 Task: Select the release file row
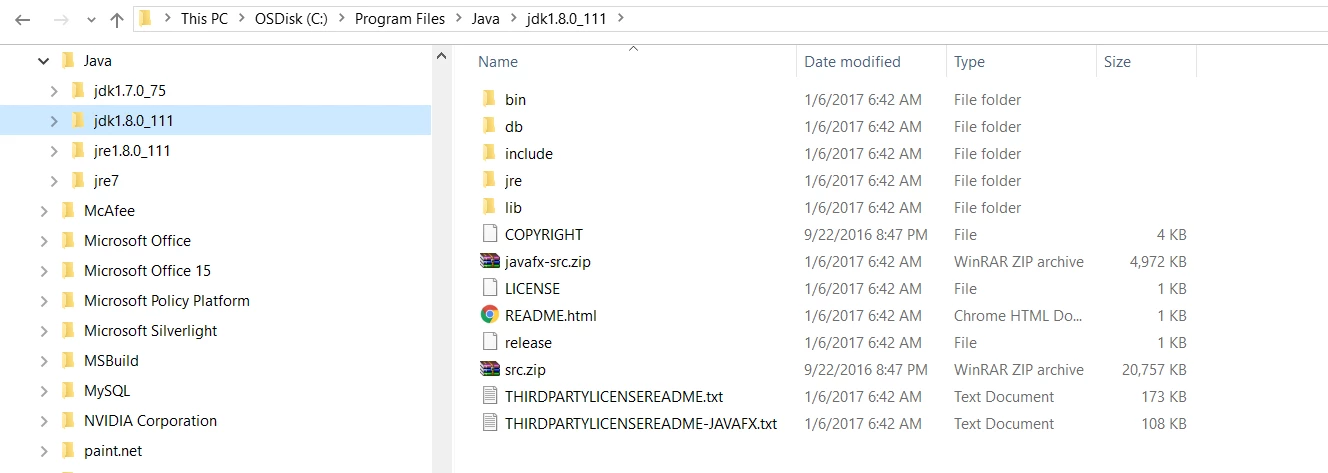pyautogui.click(x=834, y=342)
